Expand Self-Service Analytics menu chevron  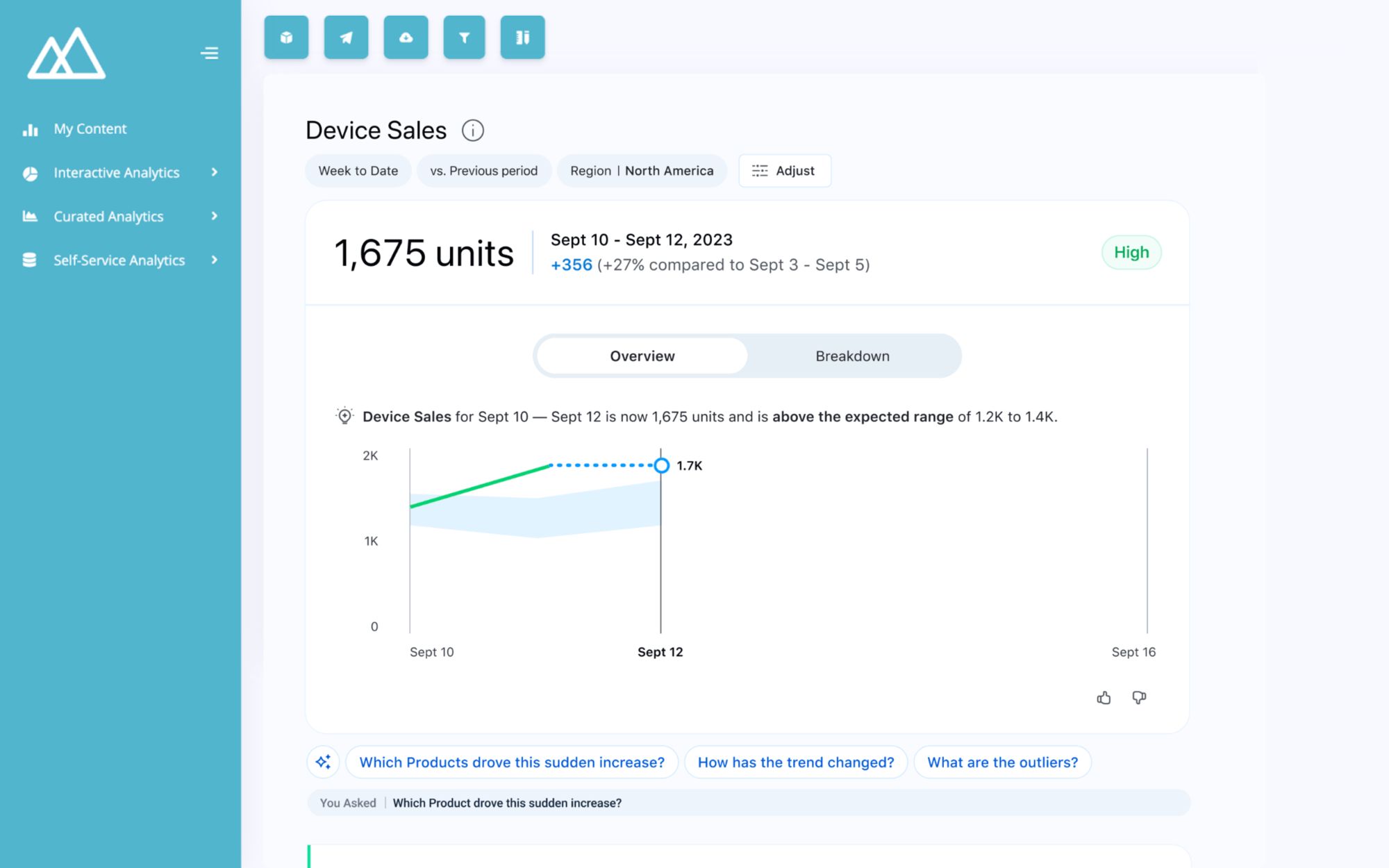tap(215, 260)
